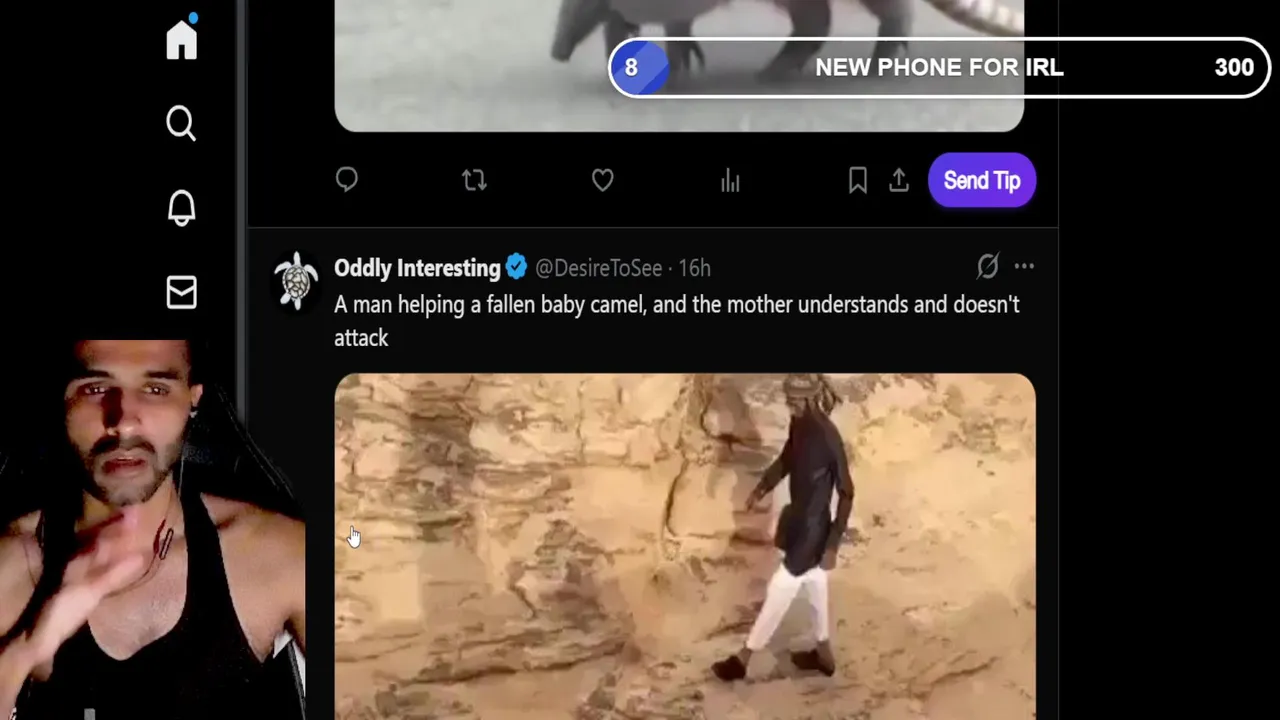This screenshot has height=720, width=1280.
Task: Open the armadillo video above
Action: pos(679,64)
